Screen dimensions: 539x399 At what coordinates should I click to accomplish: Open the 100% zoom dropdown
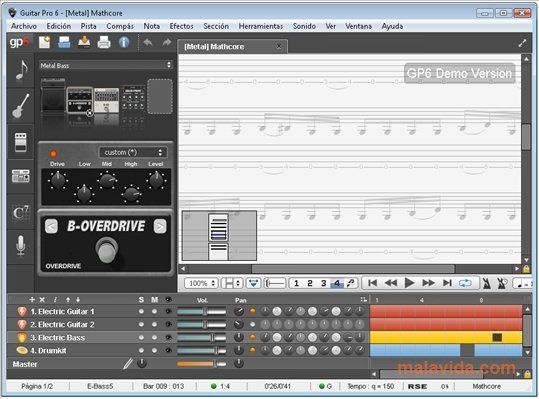pos(201,283)
